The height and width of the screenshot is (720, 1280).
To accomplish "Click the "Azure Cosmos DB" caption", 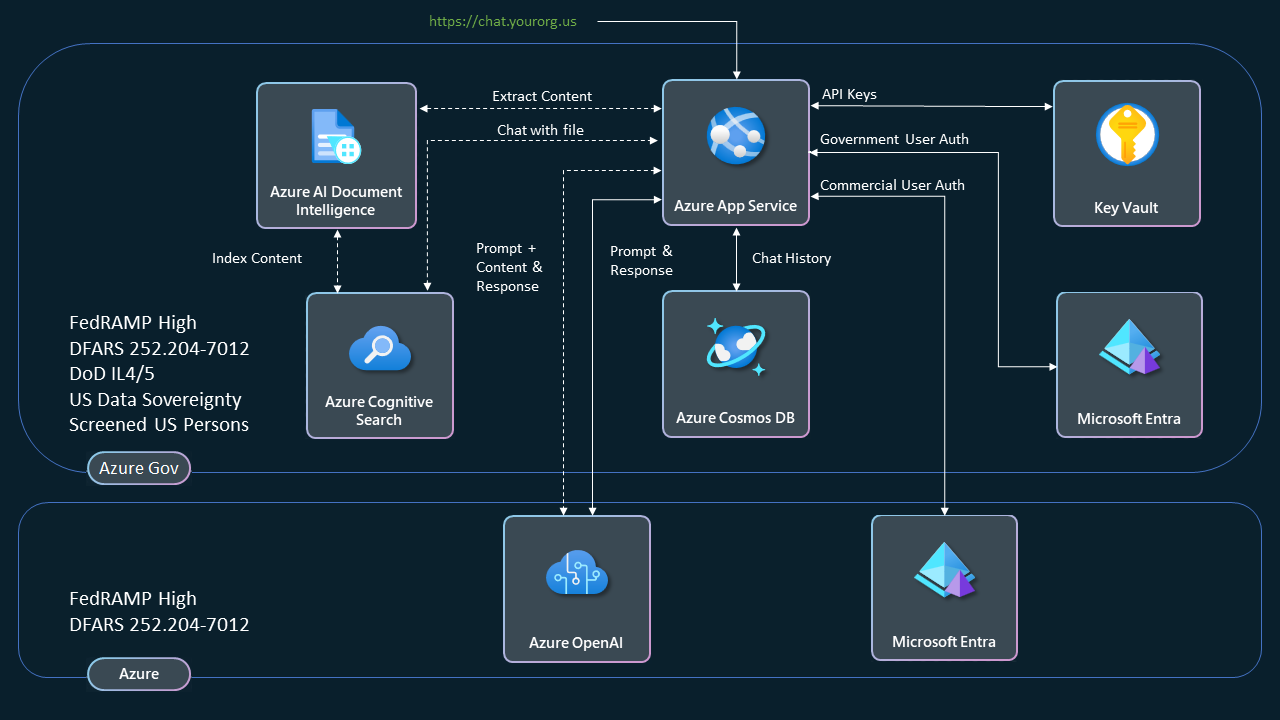I will 735,418.
